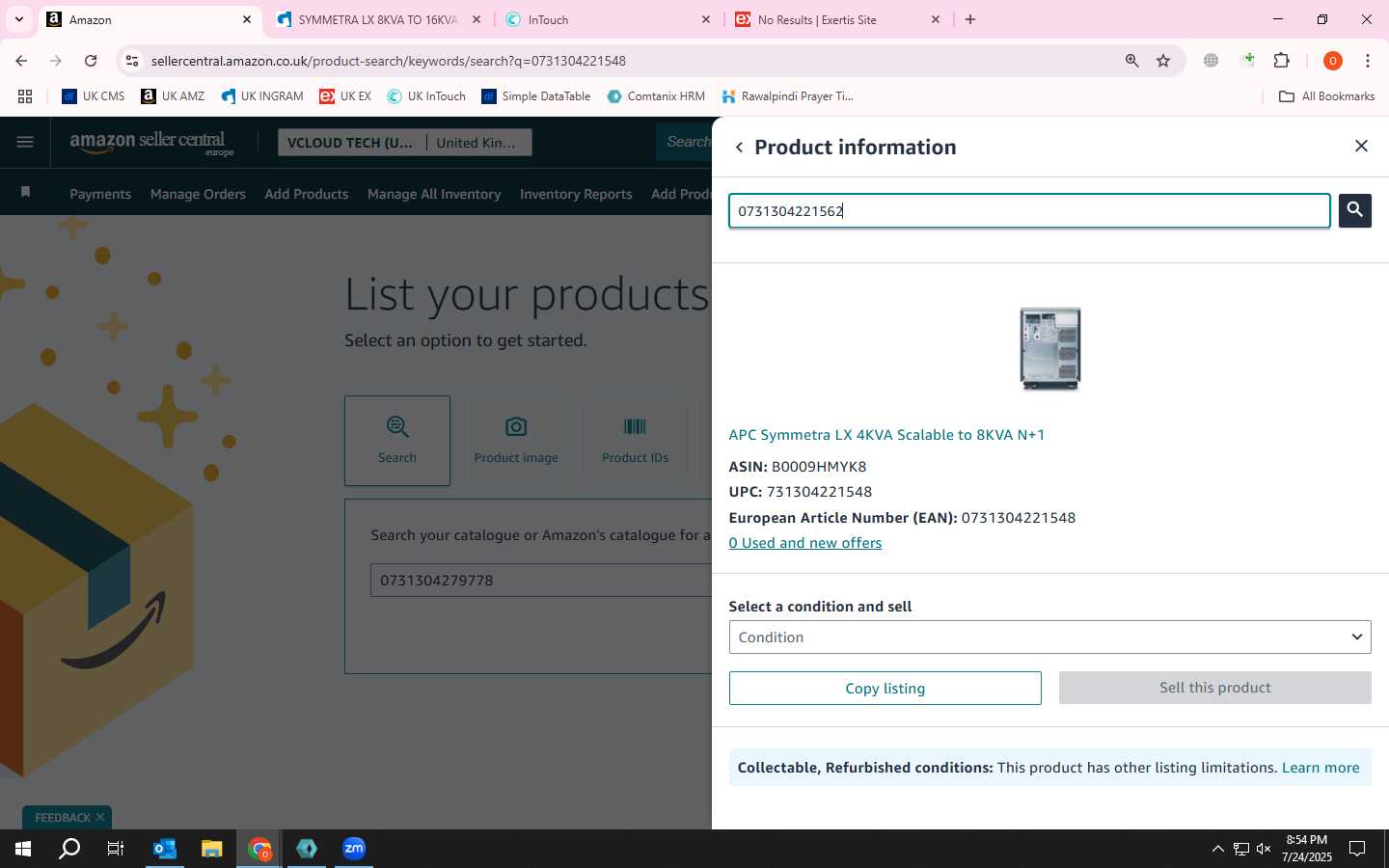Select the Product image option tile
1389x868 pixels.
[x=516, y=440]
